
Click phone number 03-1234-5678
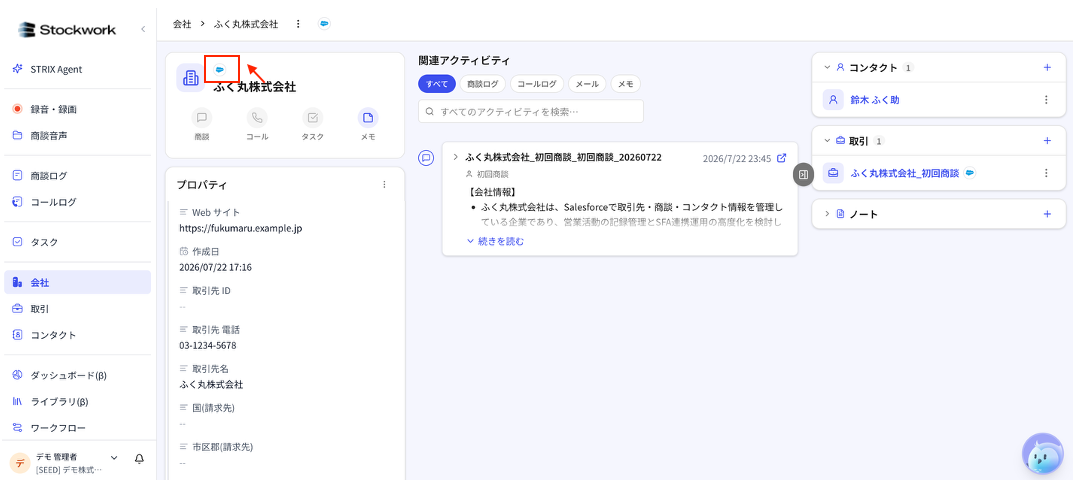(207, 345)
